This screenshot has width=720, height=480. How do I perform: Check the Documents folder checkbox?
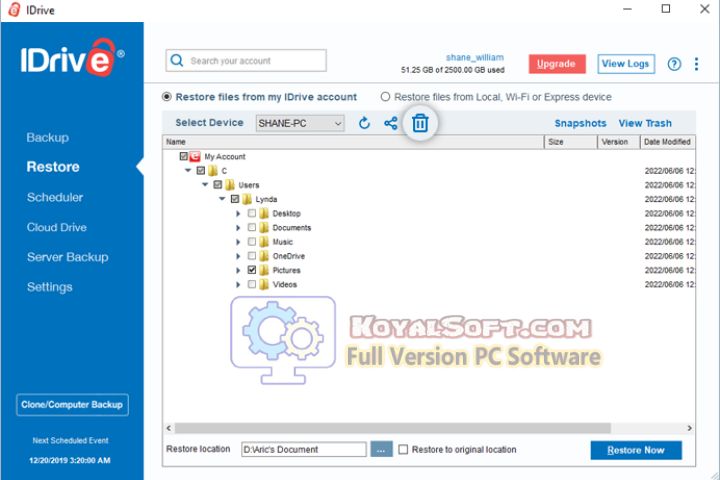tap(252, 227)
